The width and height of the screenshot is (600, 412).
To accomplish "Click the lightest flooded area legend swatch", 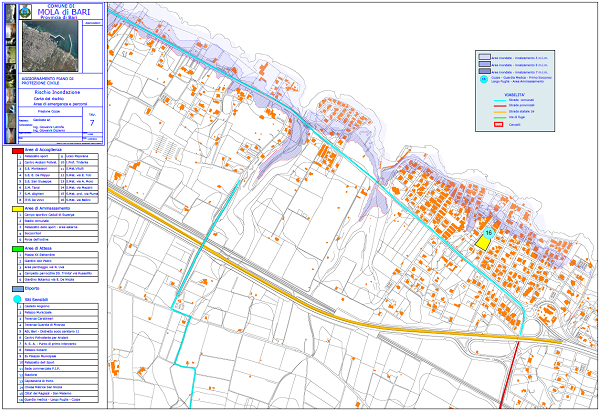I will [x=485, y=57].
